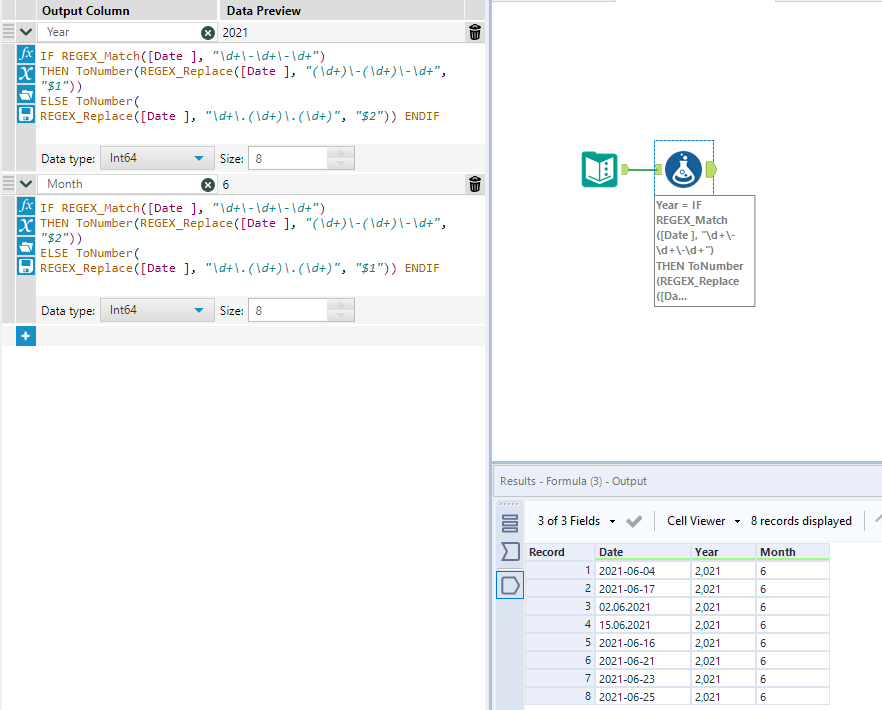Viewport: 882px width, 710px height.
Task: Show output anchor data in Results
Action: (x=510, y=585)
